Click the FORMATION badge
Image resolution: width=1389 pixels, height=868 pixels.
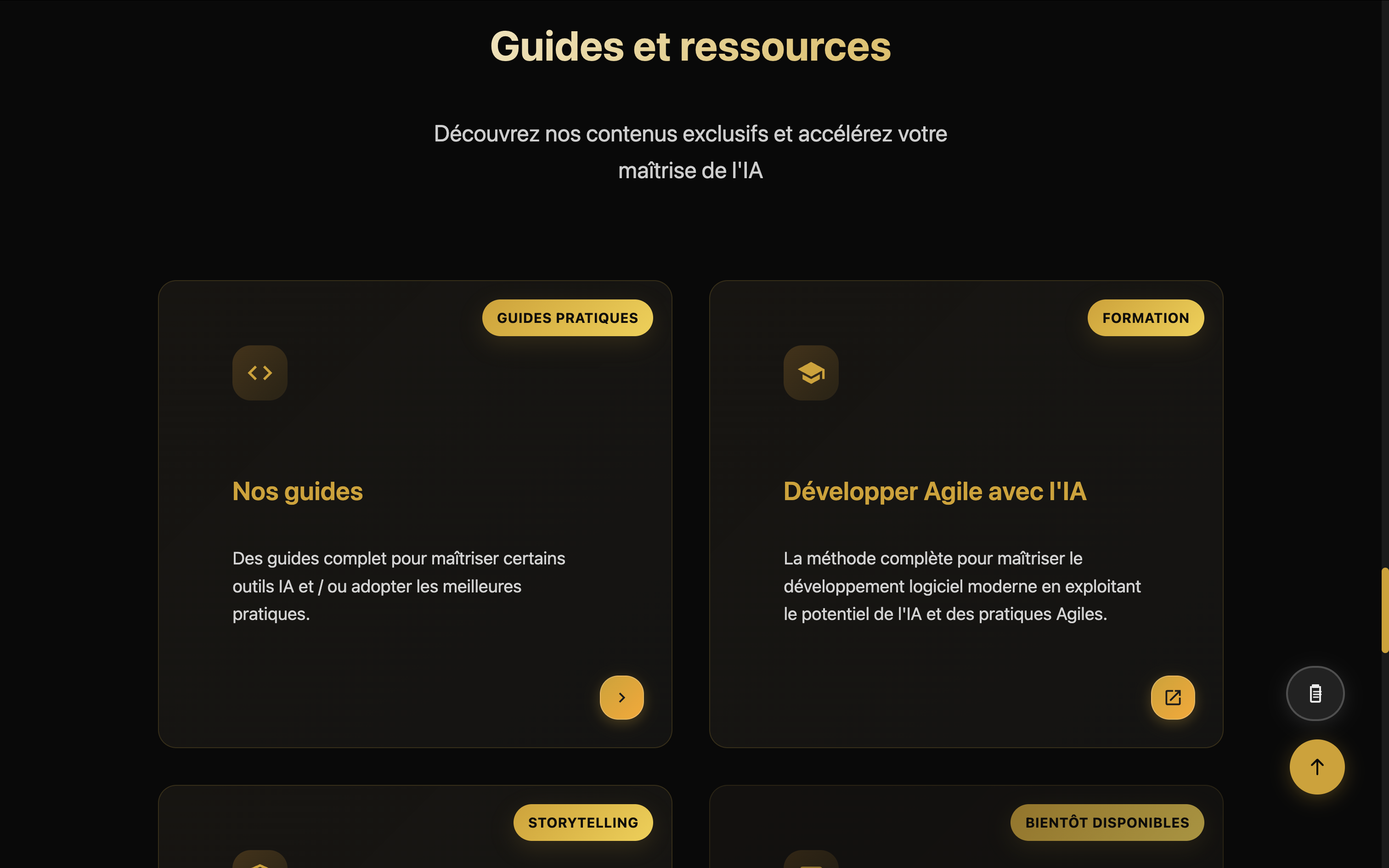point(1146,317)
